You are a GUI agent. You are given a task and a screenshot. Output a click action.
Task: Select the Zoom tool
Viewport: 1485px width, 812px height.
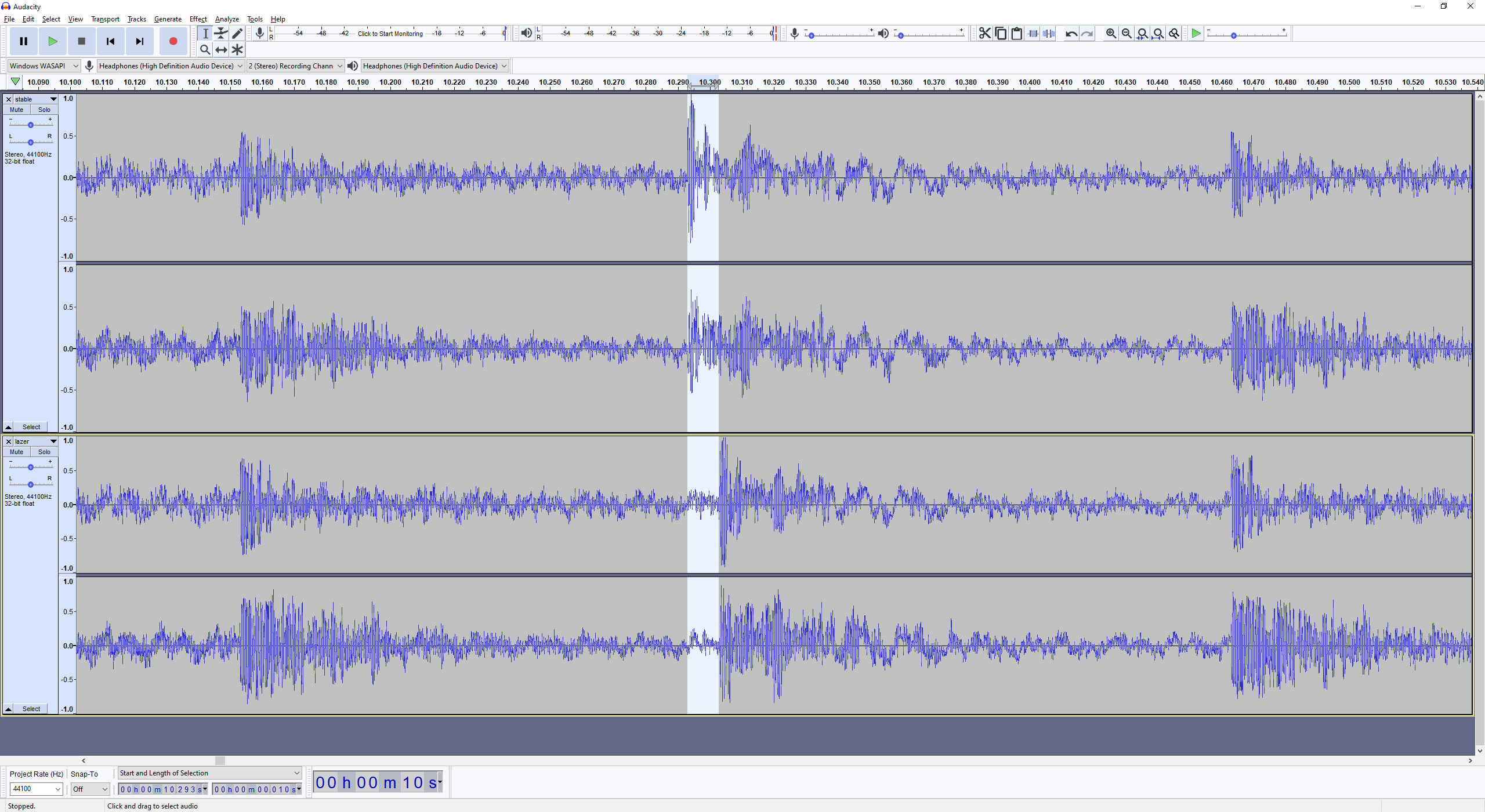point(205,49)
